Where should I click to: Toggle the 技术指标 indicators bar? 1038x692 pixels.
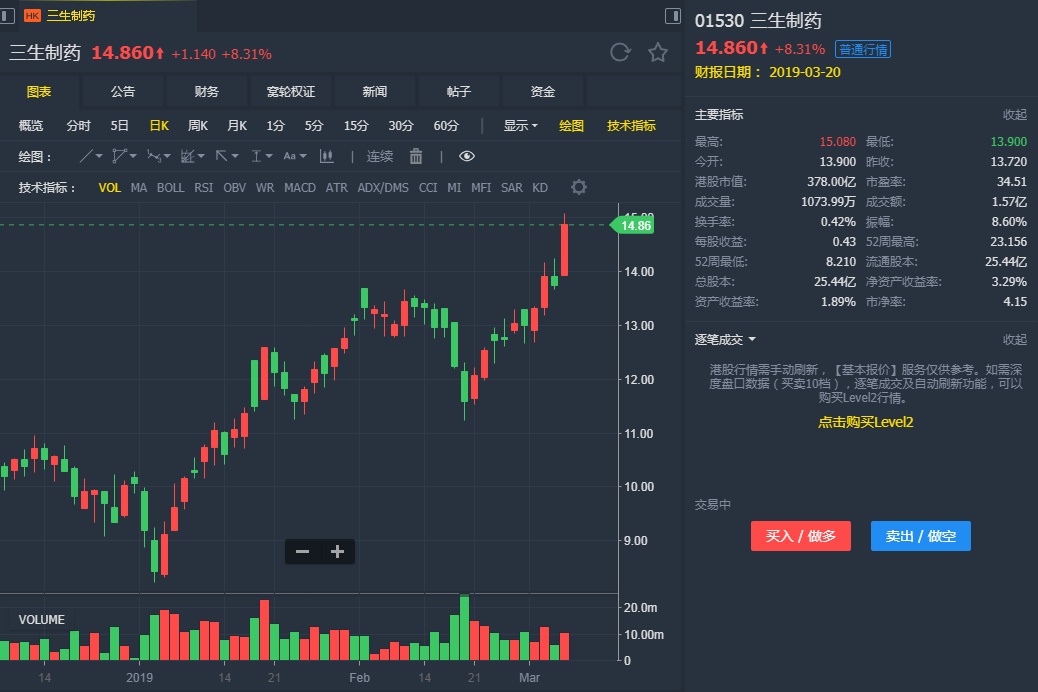pos(631,126)
